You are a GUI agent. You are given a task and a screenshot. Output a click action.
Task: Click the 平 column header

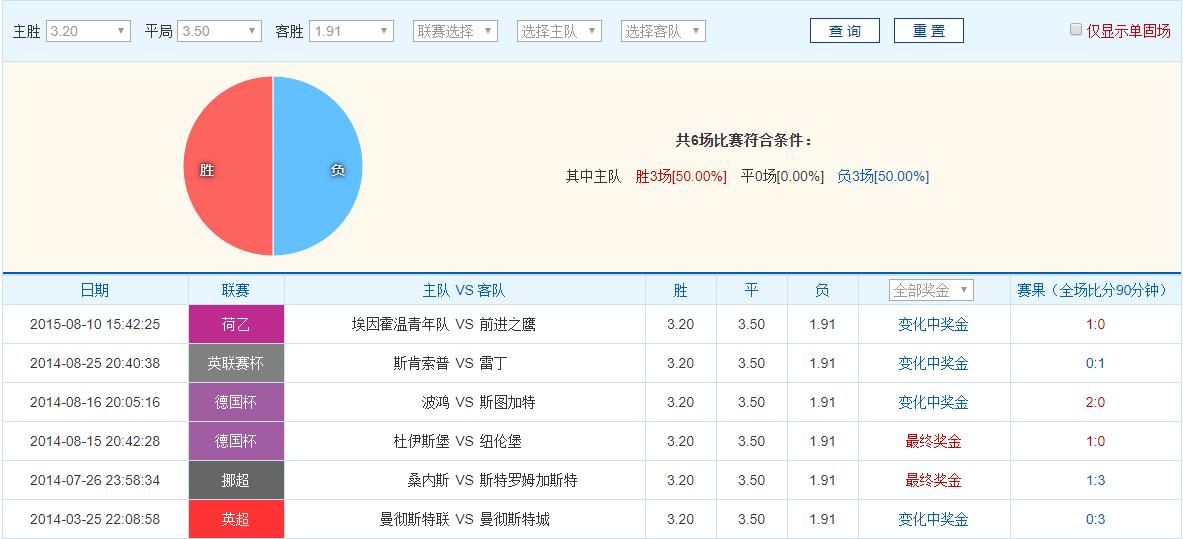tap(751, 290)
